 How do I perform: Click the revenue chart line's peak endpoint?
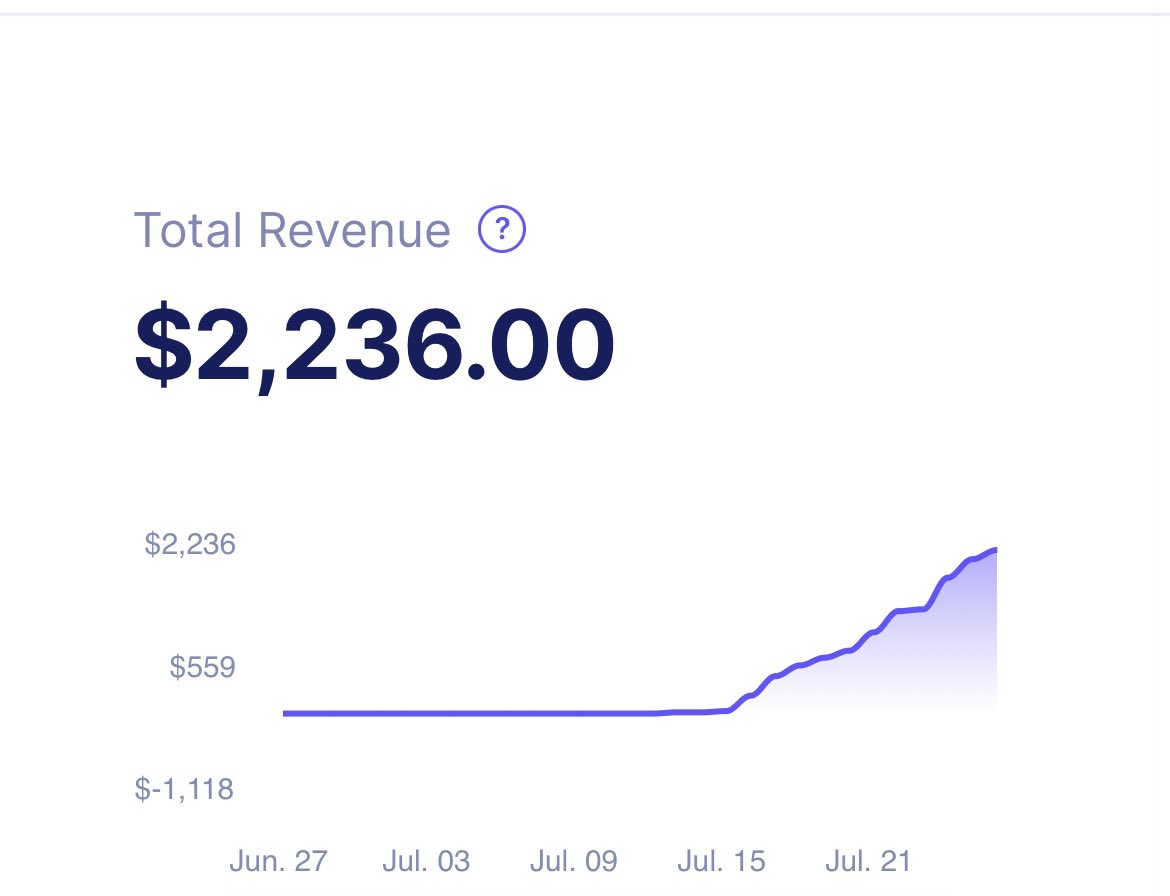point(995,551)
